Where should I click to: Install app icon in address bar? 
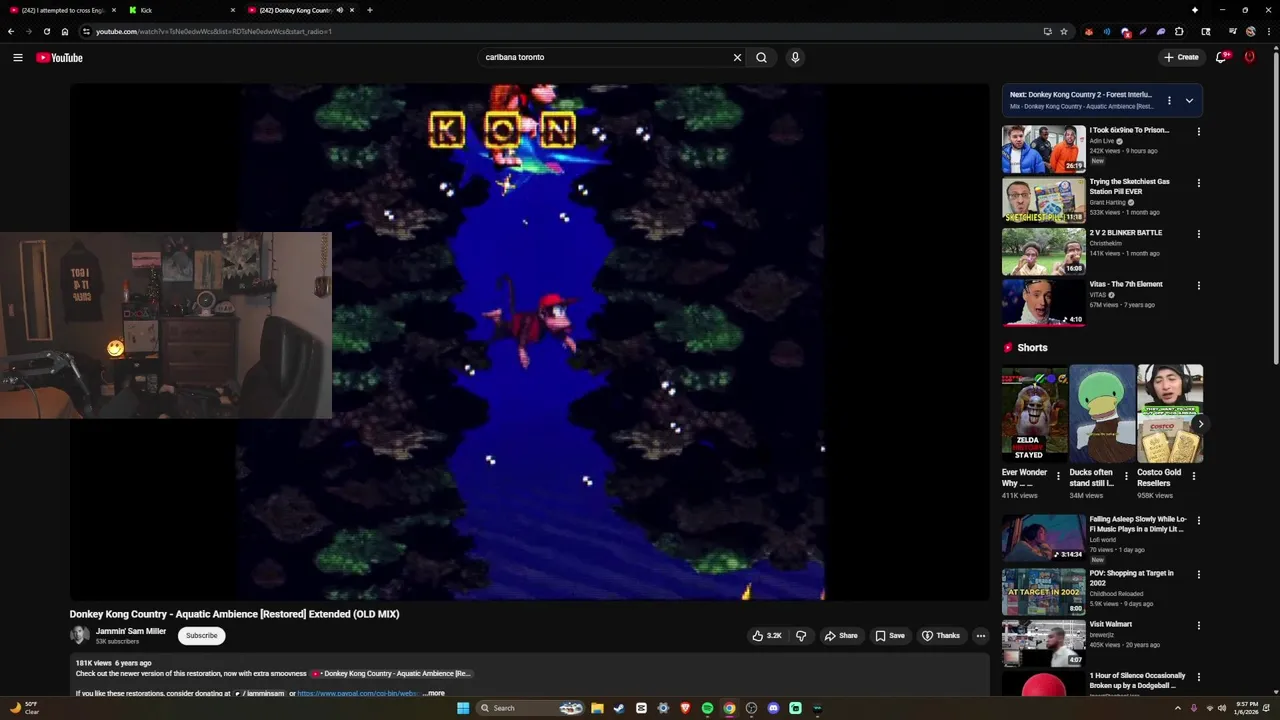tap(1047, 31)
